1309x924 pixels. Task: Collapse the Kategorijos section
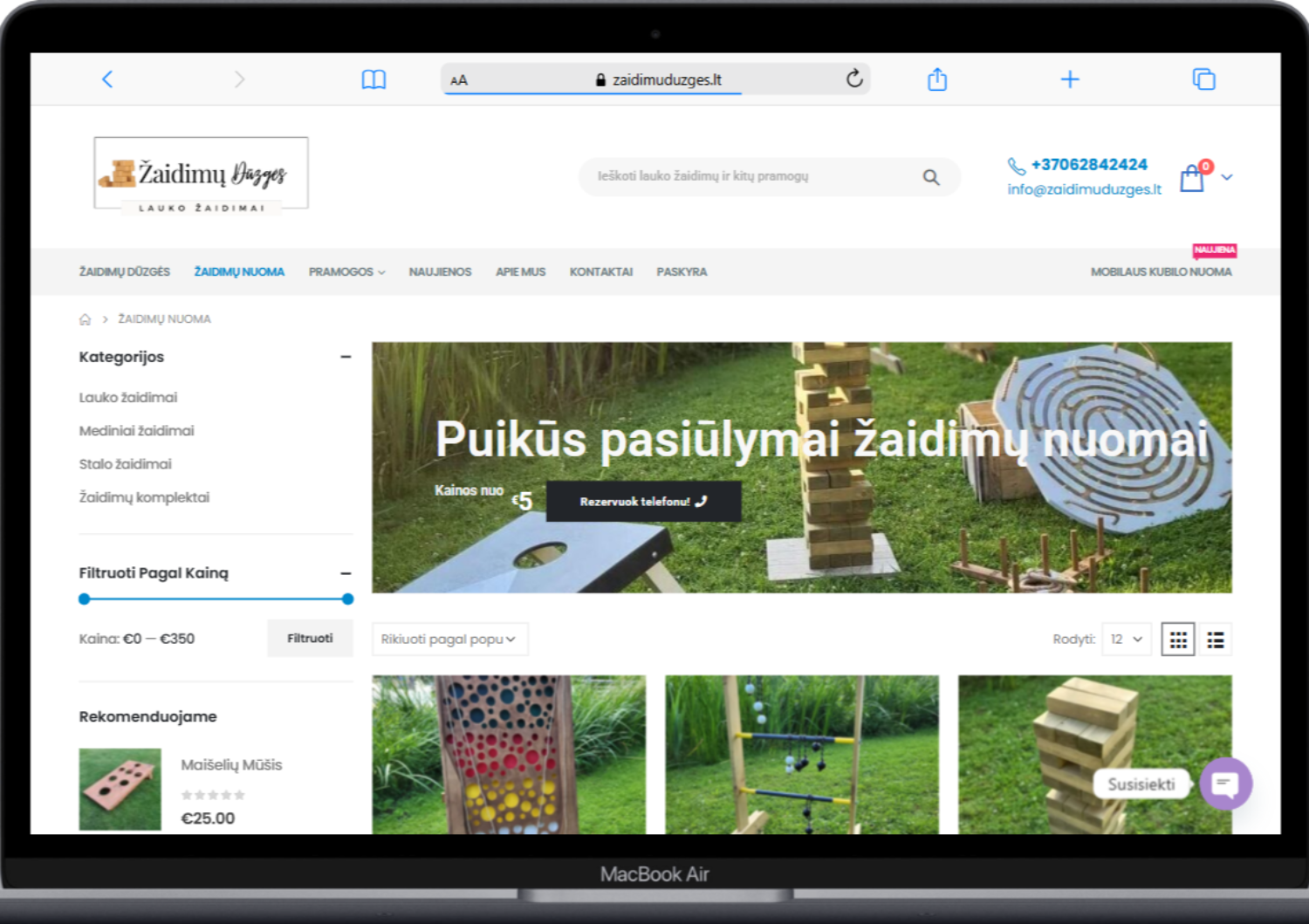[346, 357]
